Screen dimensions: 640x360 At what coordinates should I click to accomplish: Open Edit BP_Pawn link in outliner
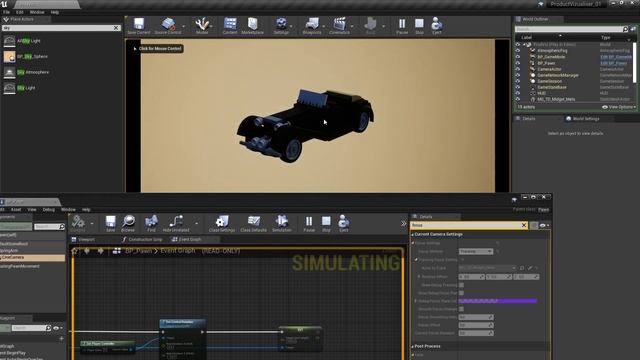[613, 63]
